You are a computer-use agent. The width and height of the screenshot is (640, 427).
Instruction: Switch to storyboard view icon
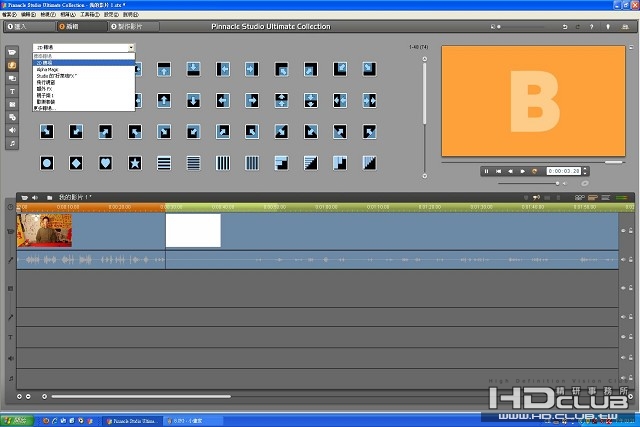pyautogui.click(x=580, y=198)
